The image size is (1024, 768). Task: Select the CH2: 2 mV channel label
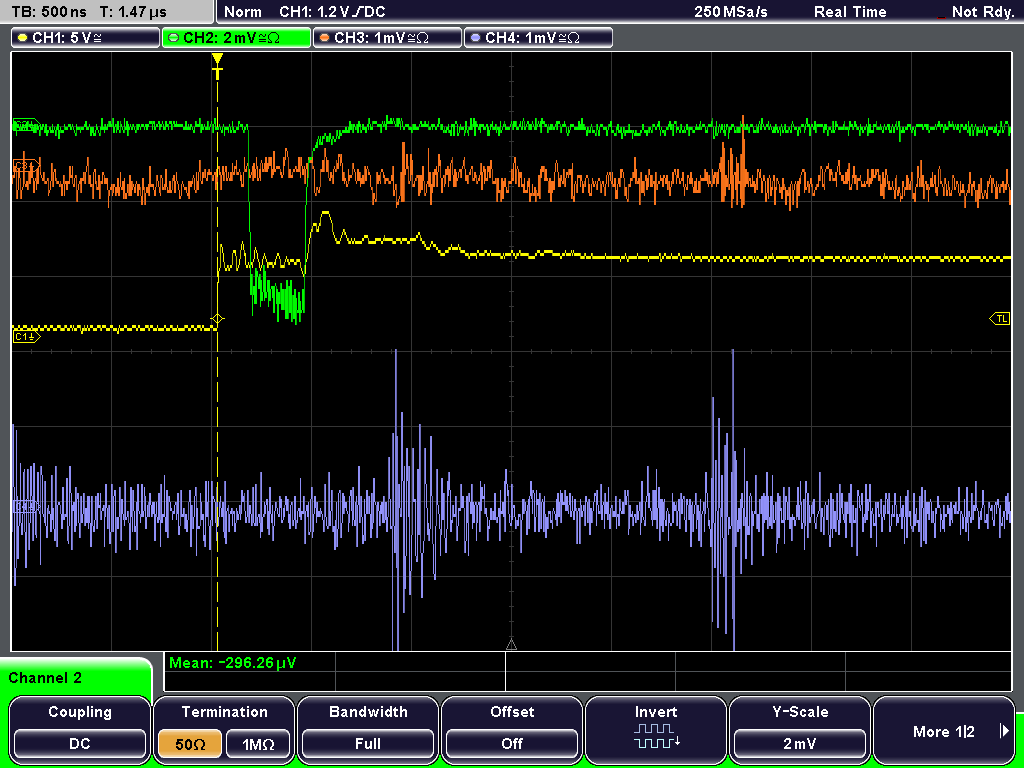click(x=236, y=38)
